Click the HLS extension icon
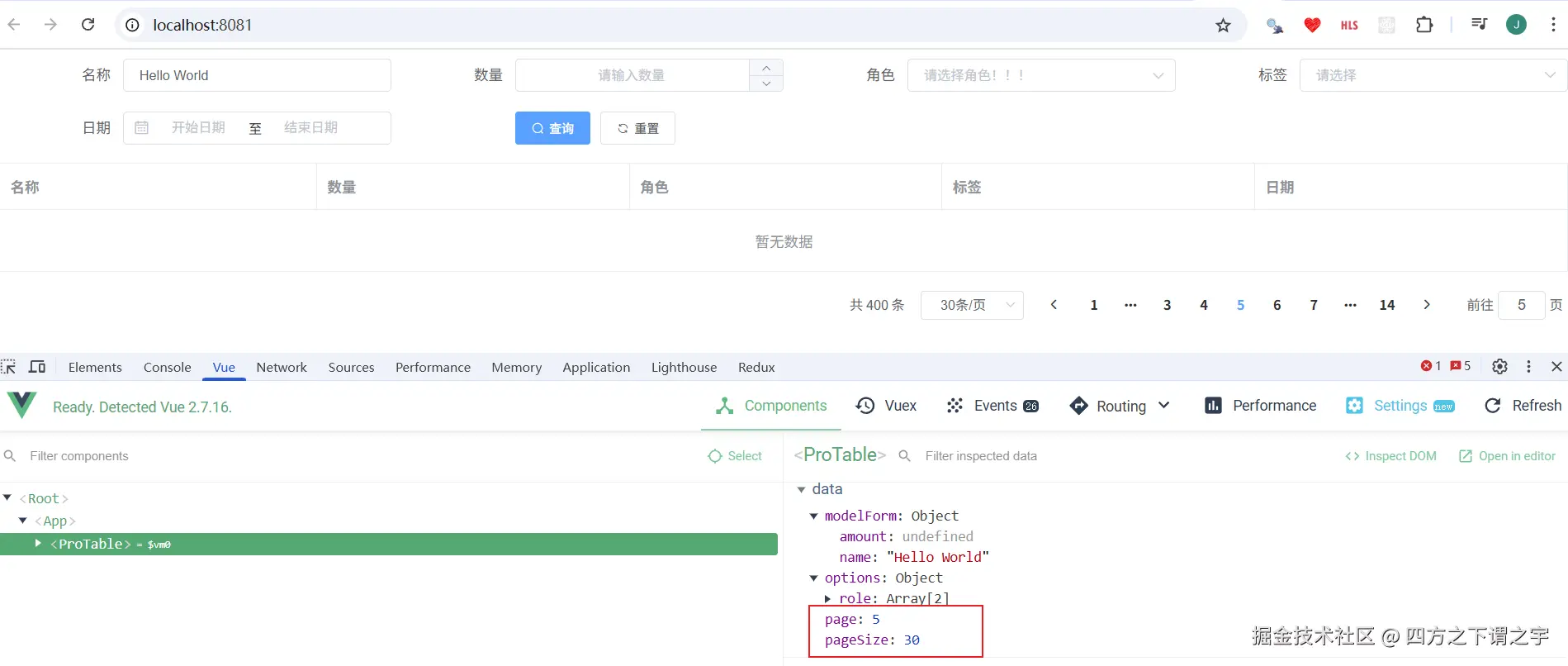Screen dimensions: 1568x666 tap(1349, 25)
